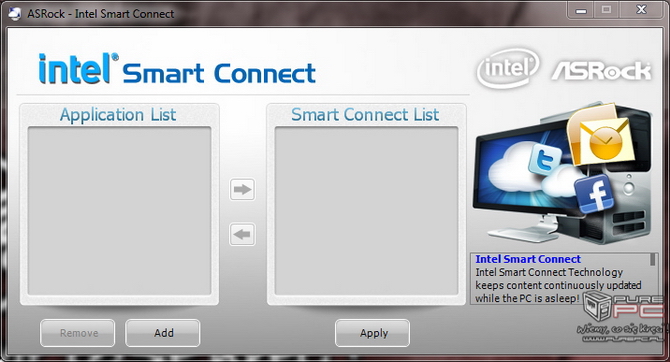
Task: Select the Application List box
Action: click(x=120, y=210)
